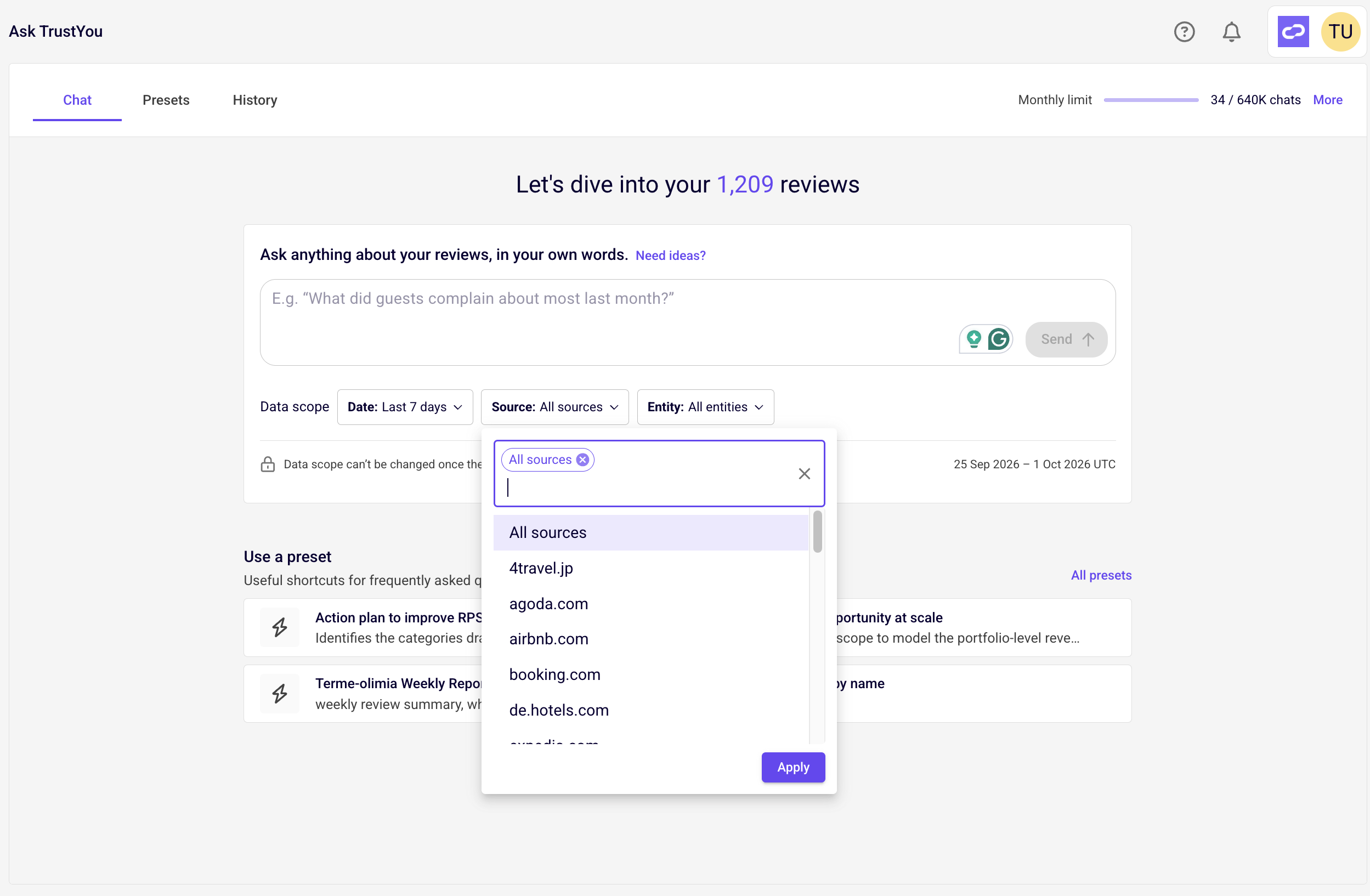The width and height of the screenshot is (1370, 896).
Task: Switch to the History tab
Action: tap(255, 100)
